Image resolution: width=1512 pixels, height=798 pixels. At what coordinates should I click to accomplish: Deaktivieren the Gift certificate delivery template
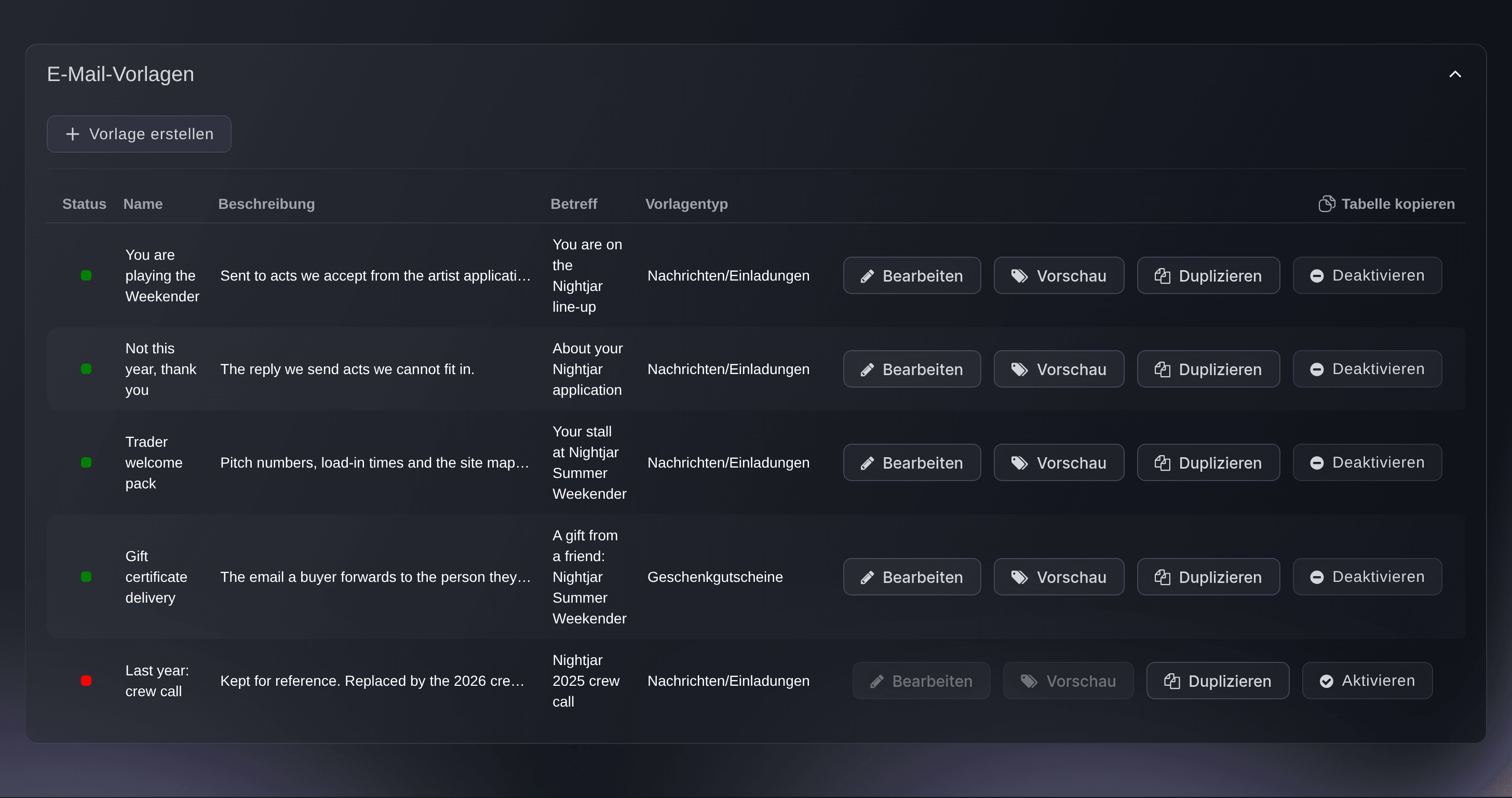coord(1367,577)
